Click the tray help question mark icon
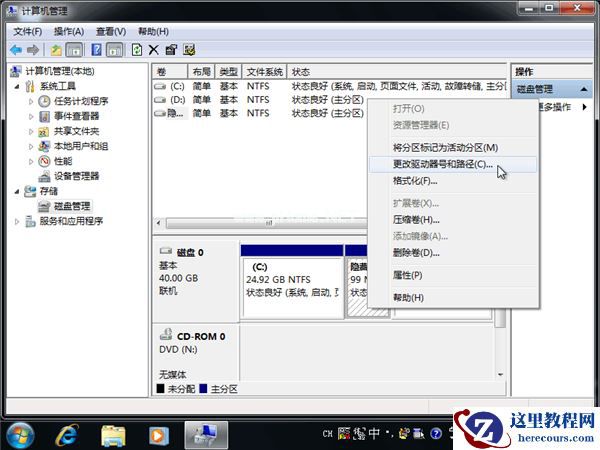 tap(436, 434)
